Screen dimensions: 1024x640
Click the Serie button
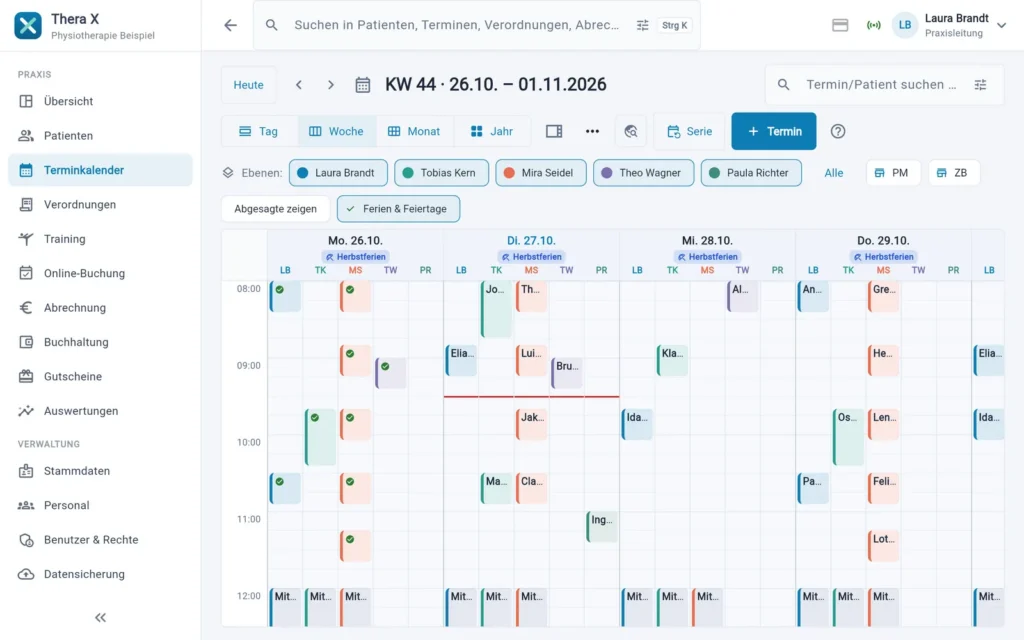coord(690,131)
